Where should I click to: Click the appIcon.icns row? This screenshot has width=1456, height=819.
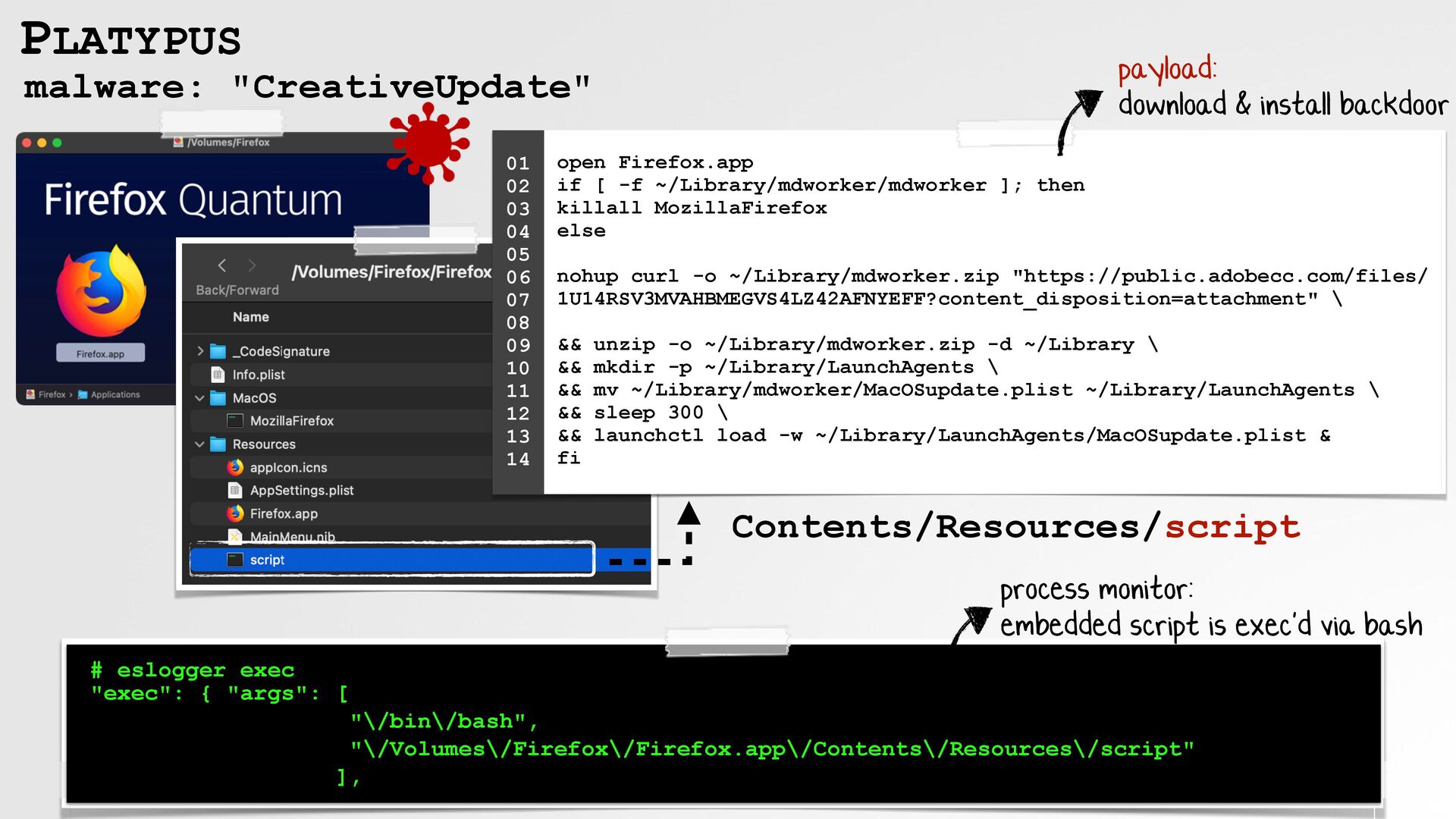tap(340, 467)
